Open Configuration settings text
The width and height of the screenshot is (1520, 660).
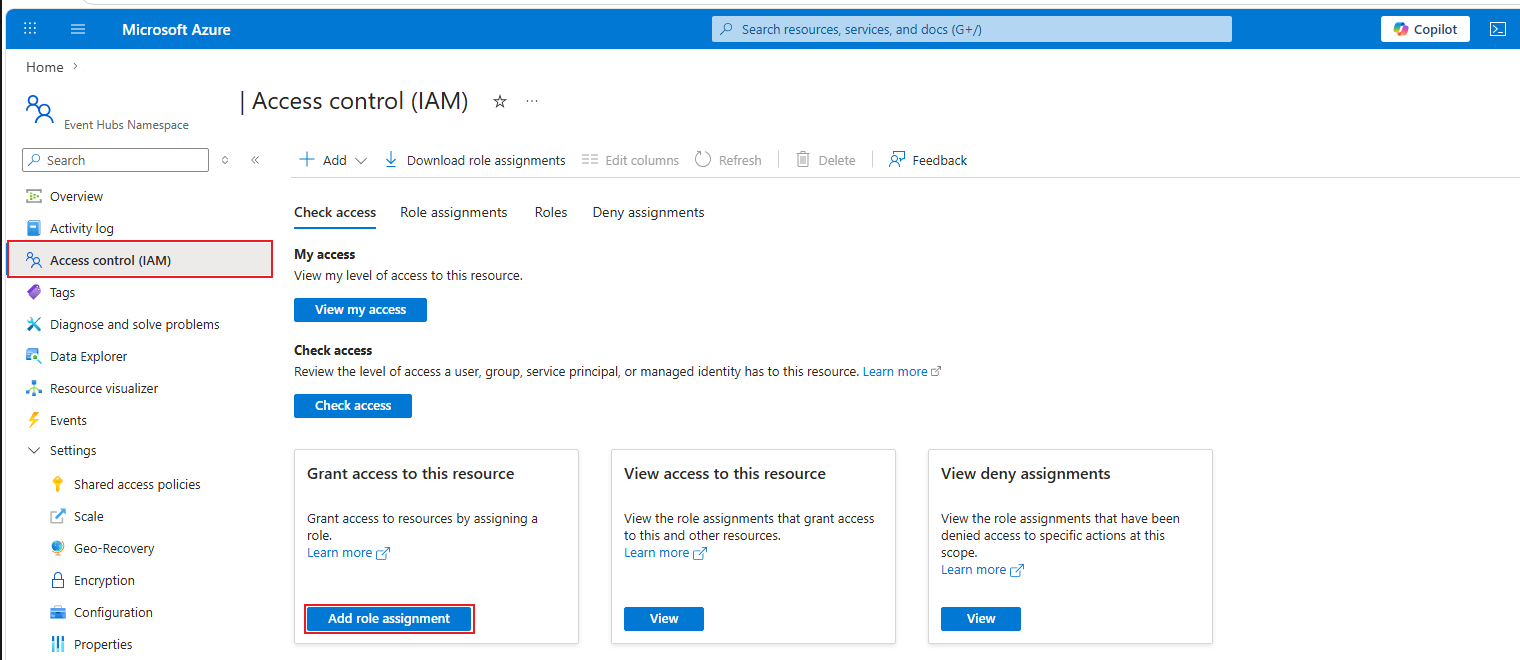coord(113,612)
